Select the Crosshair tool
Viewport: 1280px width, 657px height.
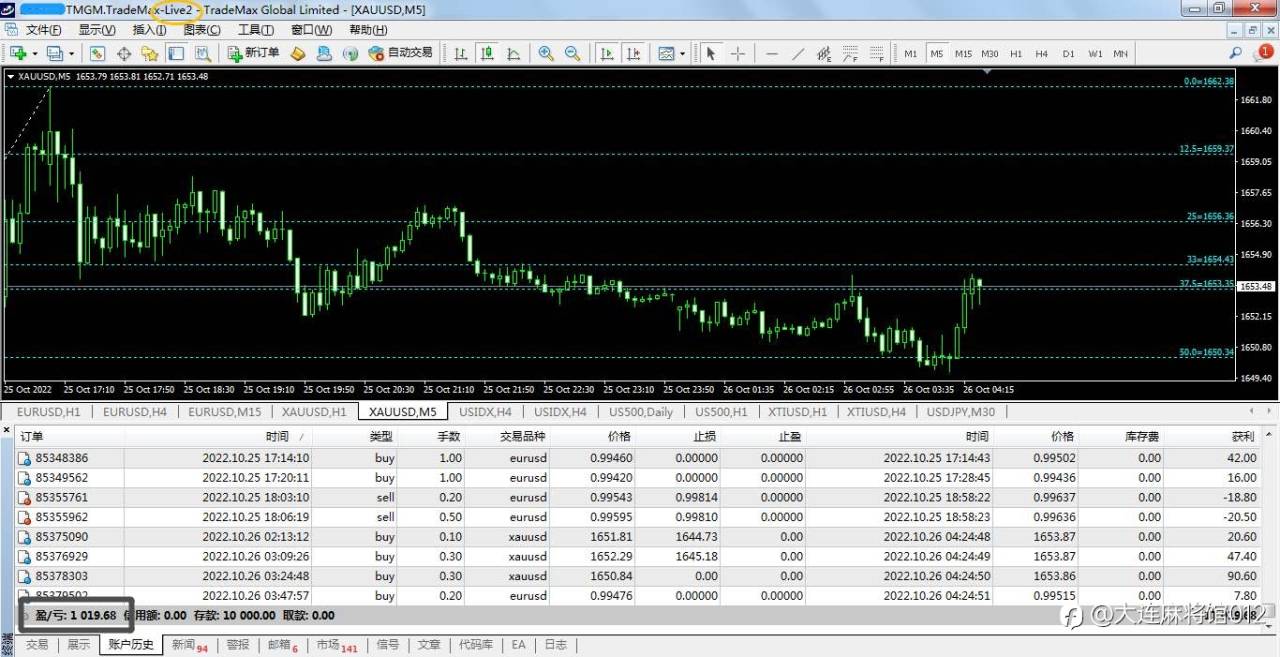point(738,53)
